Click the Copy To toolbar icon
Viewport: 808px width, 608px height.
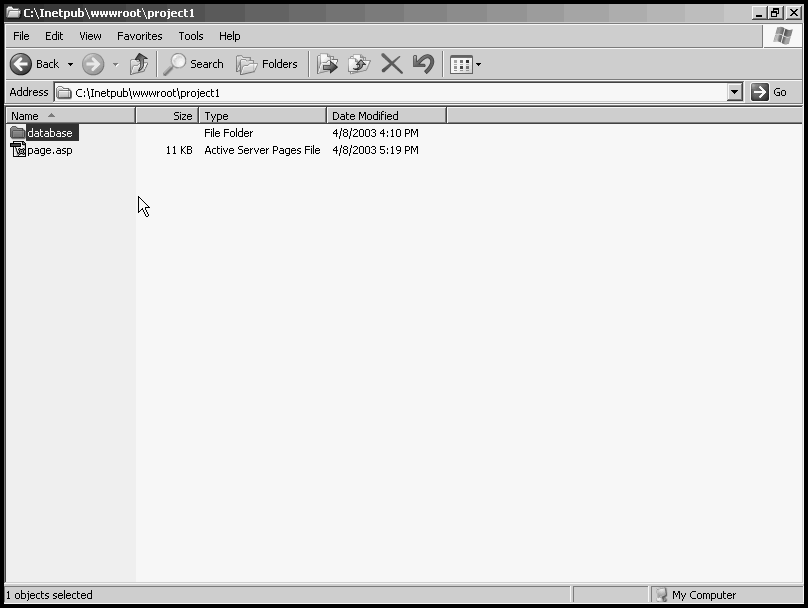click(359, 64)
